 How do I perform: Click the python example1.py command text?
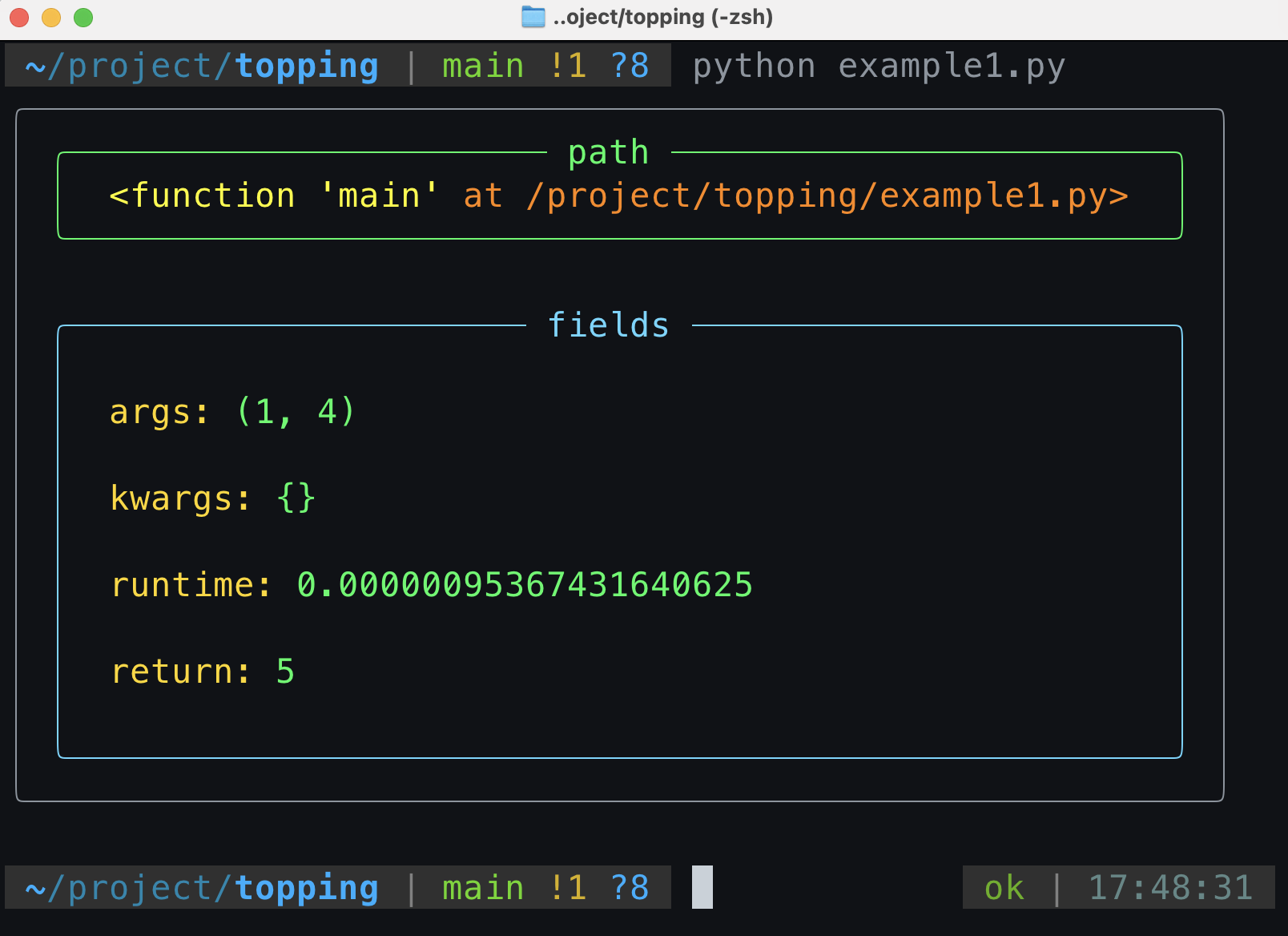879,66
